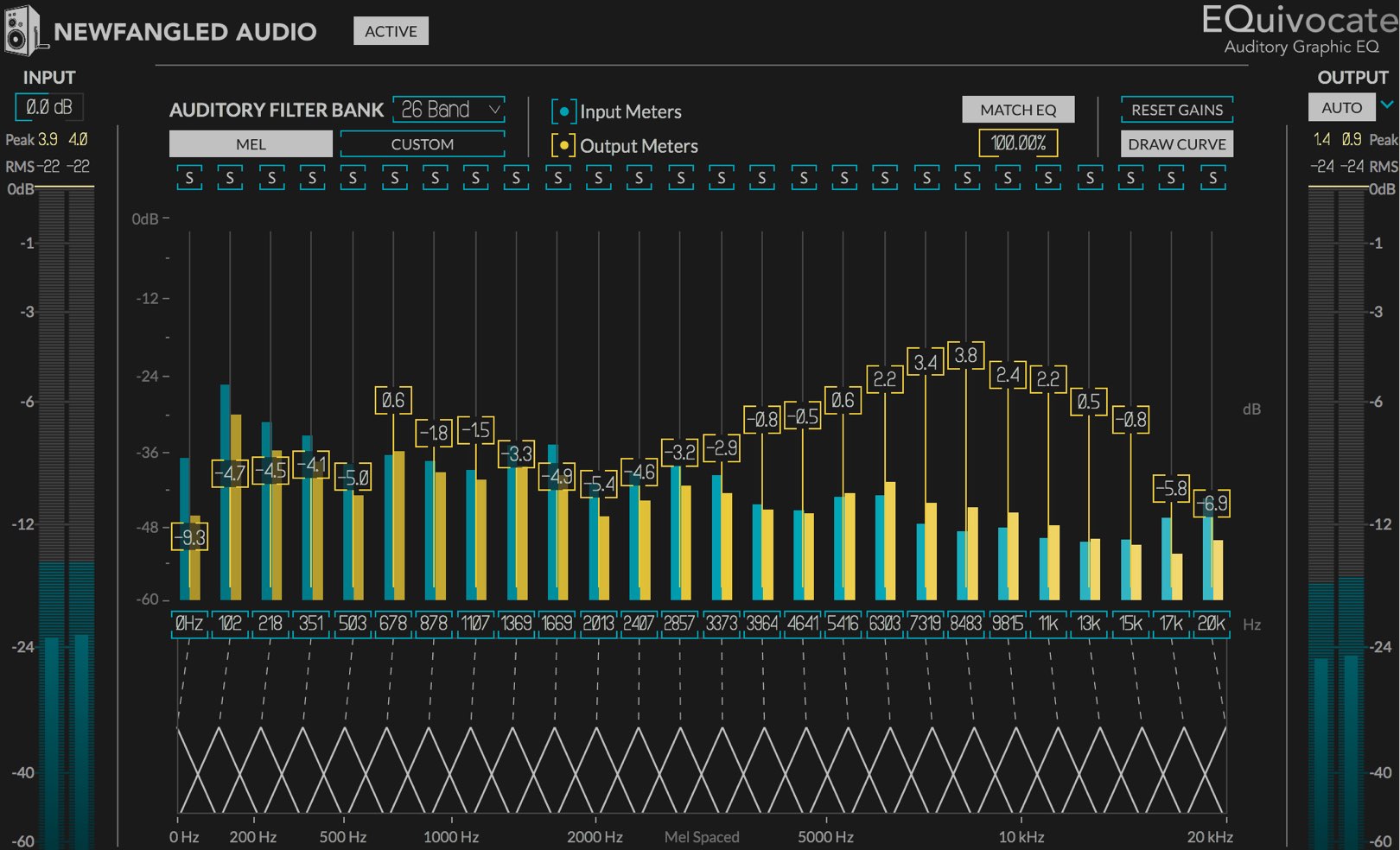1400x850 pixels.
Task: Click the RESET GAINS button
Action: point(1177,110)
